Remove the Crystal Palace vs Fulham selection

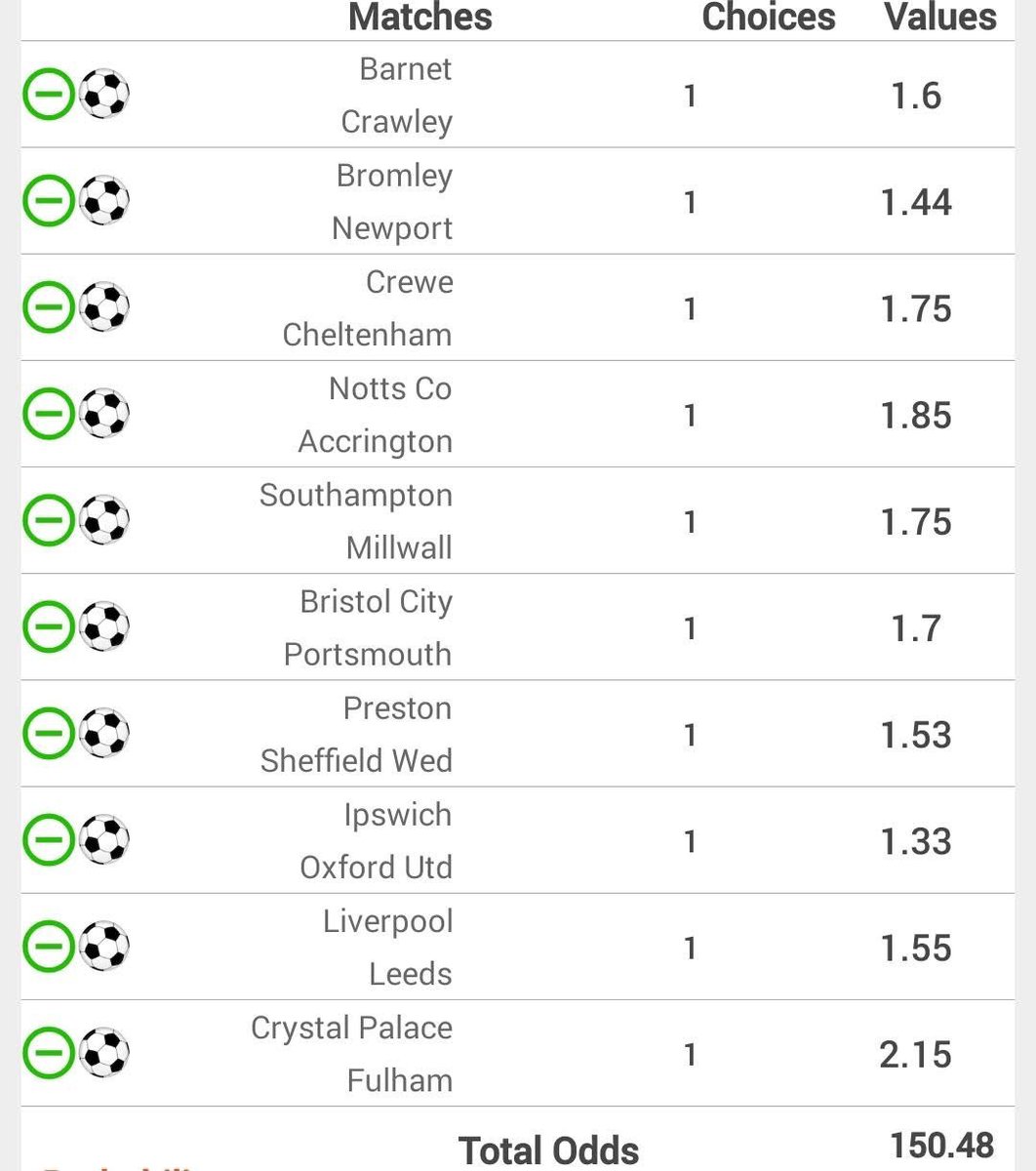tap(48, 1053)
